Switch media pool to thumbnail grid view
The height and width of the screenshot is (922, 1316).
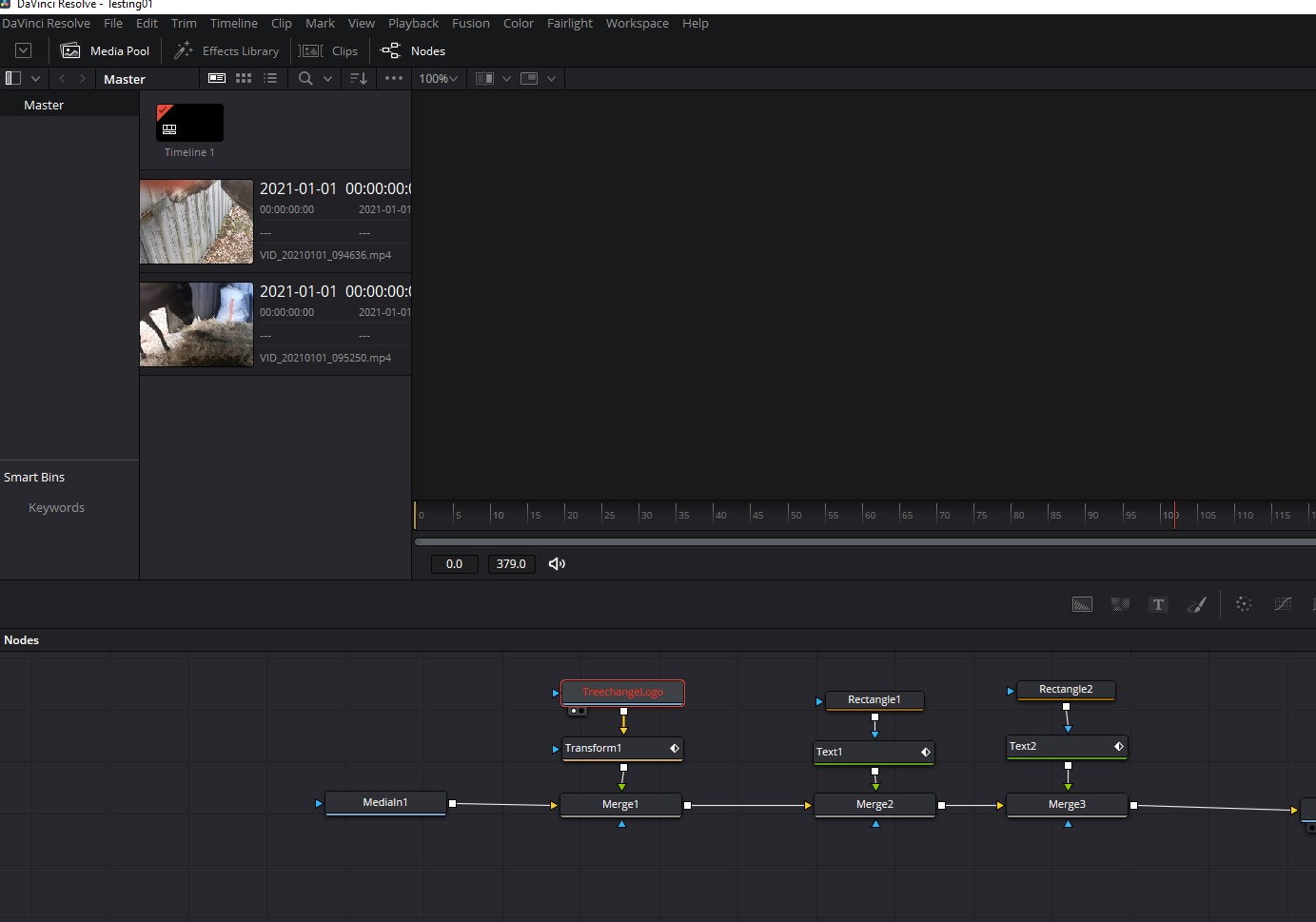pos(244,78)
